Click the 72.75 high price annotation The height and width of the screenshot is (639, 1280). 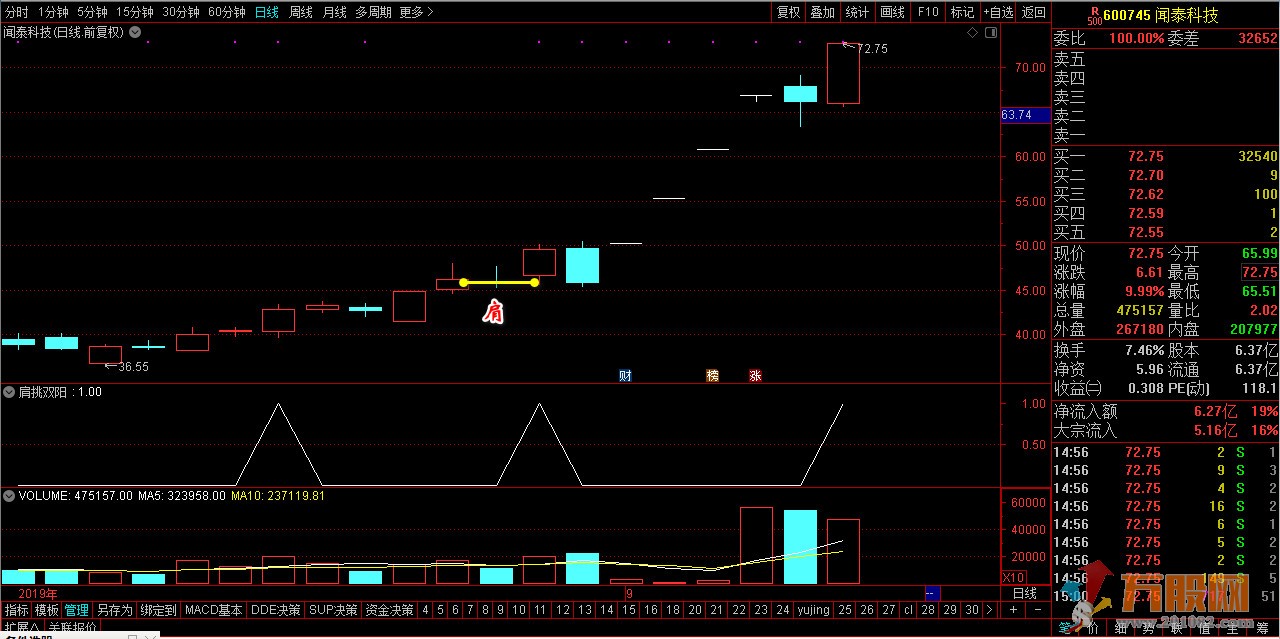click(872, 48)
